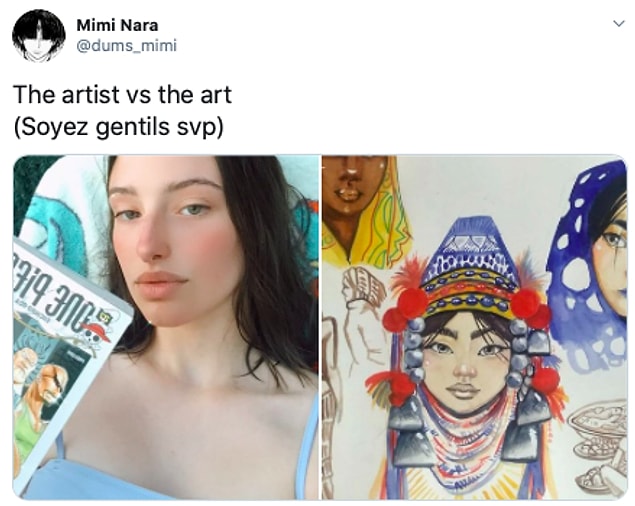This screenshot has height=506, width=635.
Task: Click the "(Soyez gentils svp)" line
Action: (118, 127)
